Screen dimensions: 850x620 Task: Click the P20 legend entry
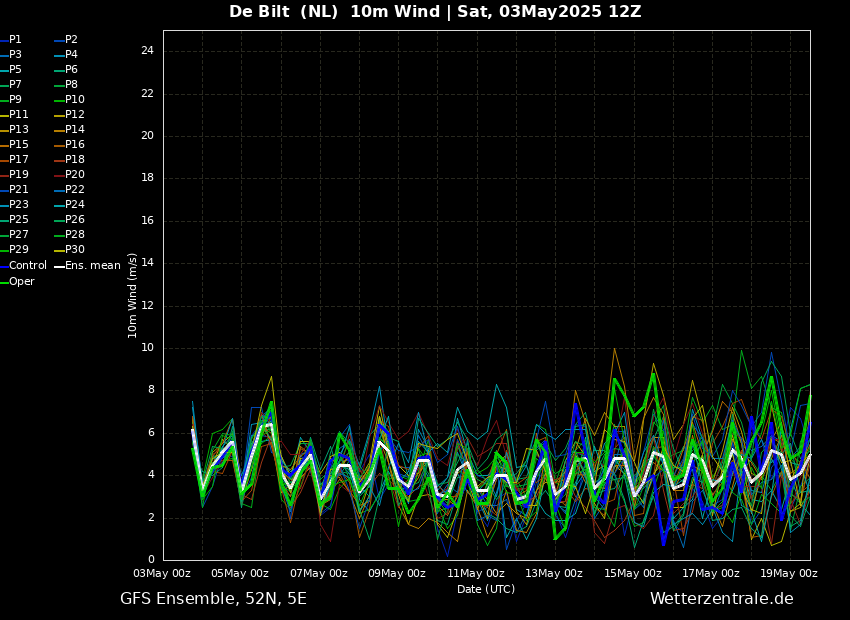(x=74, y=175)
